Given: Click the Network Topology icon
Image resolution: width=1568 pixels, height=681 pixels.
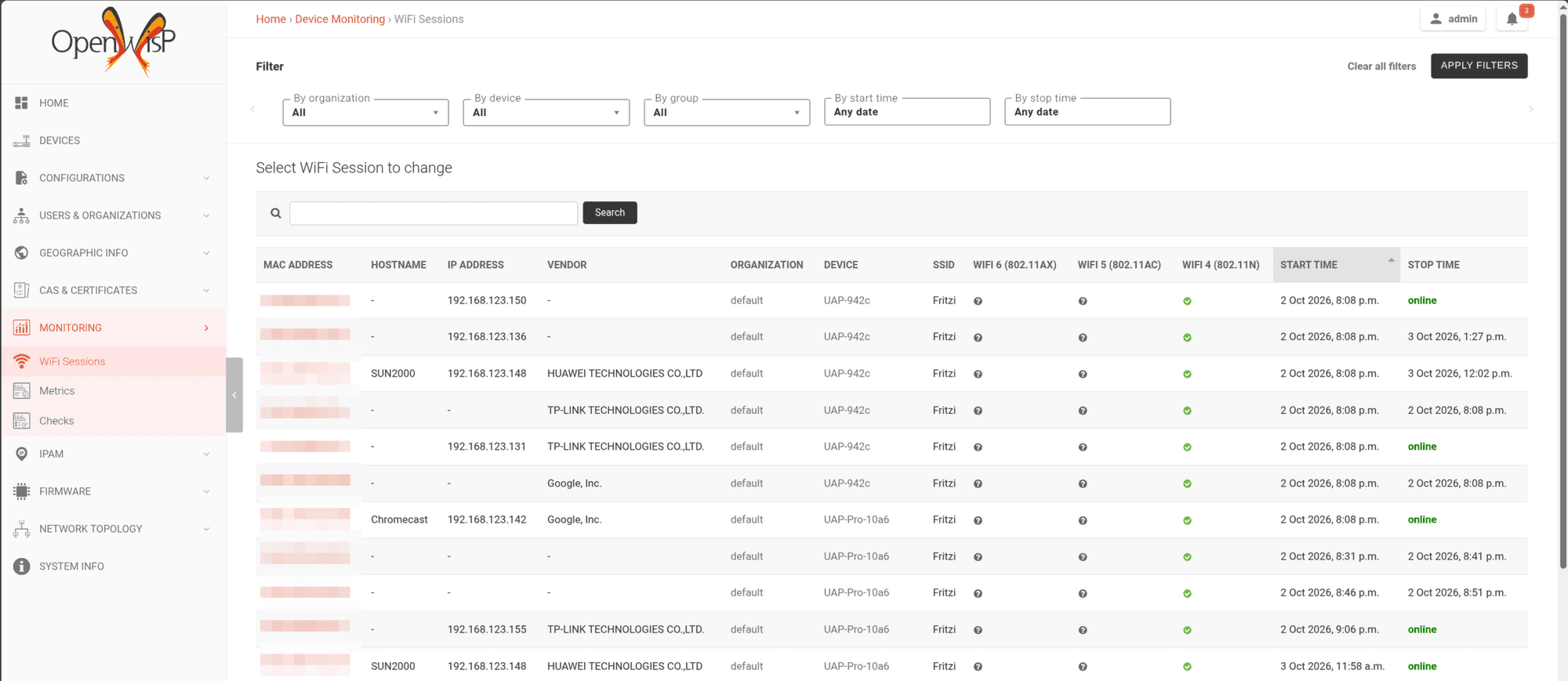Looking at the screenshot, I should click(21, 529).
